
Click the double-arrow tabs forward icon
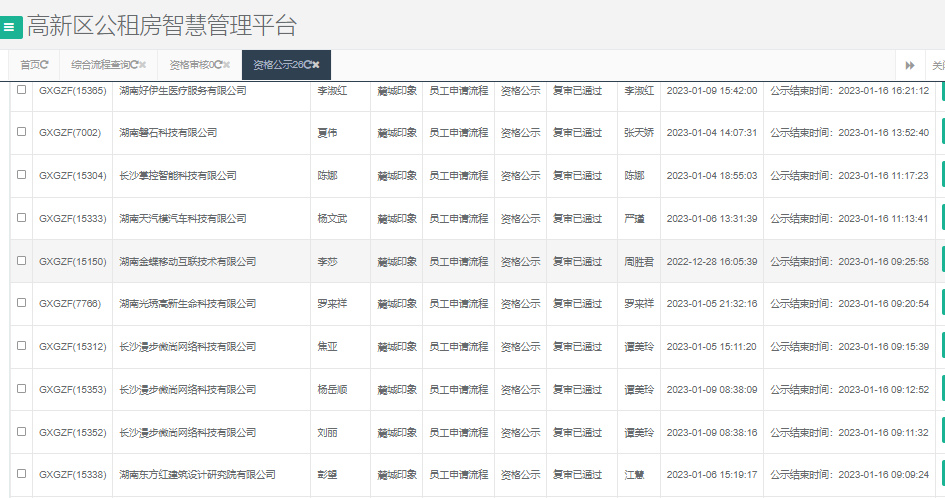pos(910,65)
